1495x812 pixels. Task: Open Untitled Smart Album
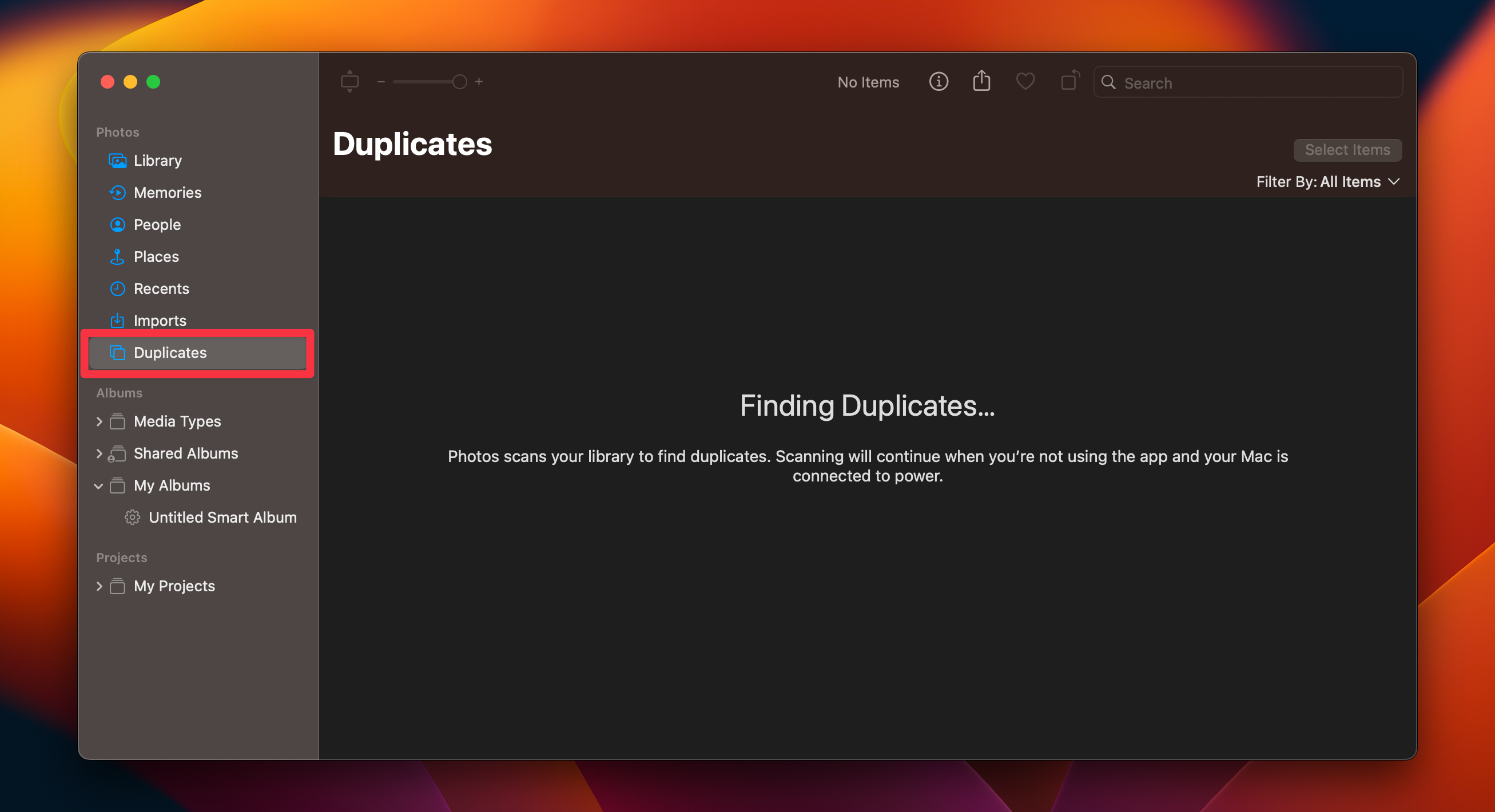[x=224, y=517]
